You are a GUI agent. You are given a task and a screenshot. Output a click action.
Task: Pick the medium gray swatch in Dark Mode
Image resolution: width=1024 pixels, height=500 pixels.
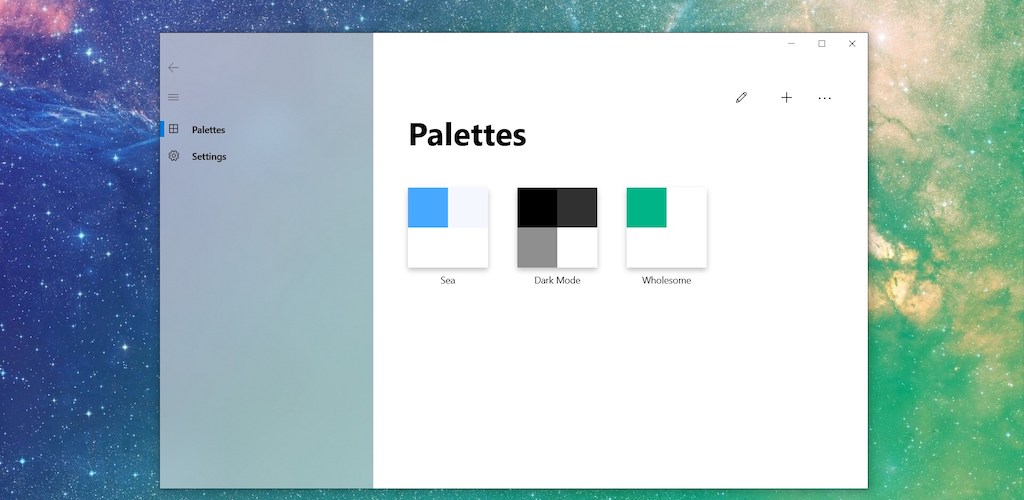pyautogui.click(x=537, y=247)
